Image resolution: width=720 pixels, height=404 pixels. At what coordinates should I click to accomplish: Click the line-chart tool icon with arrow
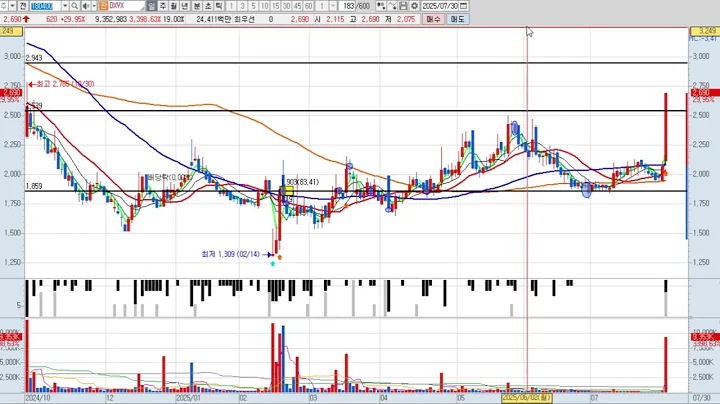tap(392, 6)
